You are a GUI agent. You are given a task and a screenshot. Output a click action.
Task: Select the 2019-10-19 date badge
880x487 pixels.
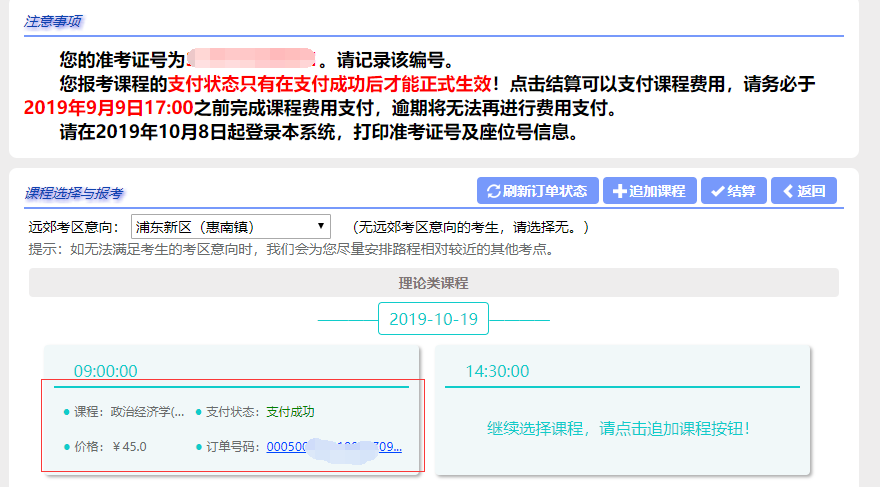pyautogui.click(x=433, y=319)
